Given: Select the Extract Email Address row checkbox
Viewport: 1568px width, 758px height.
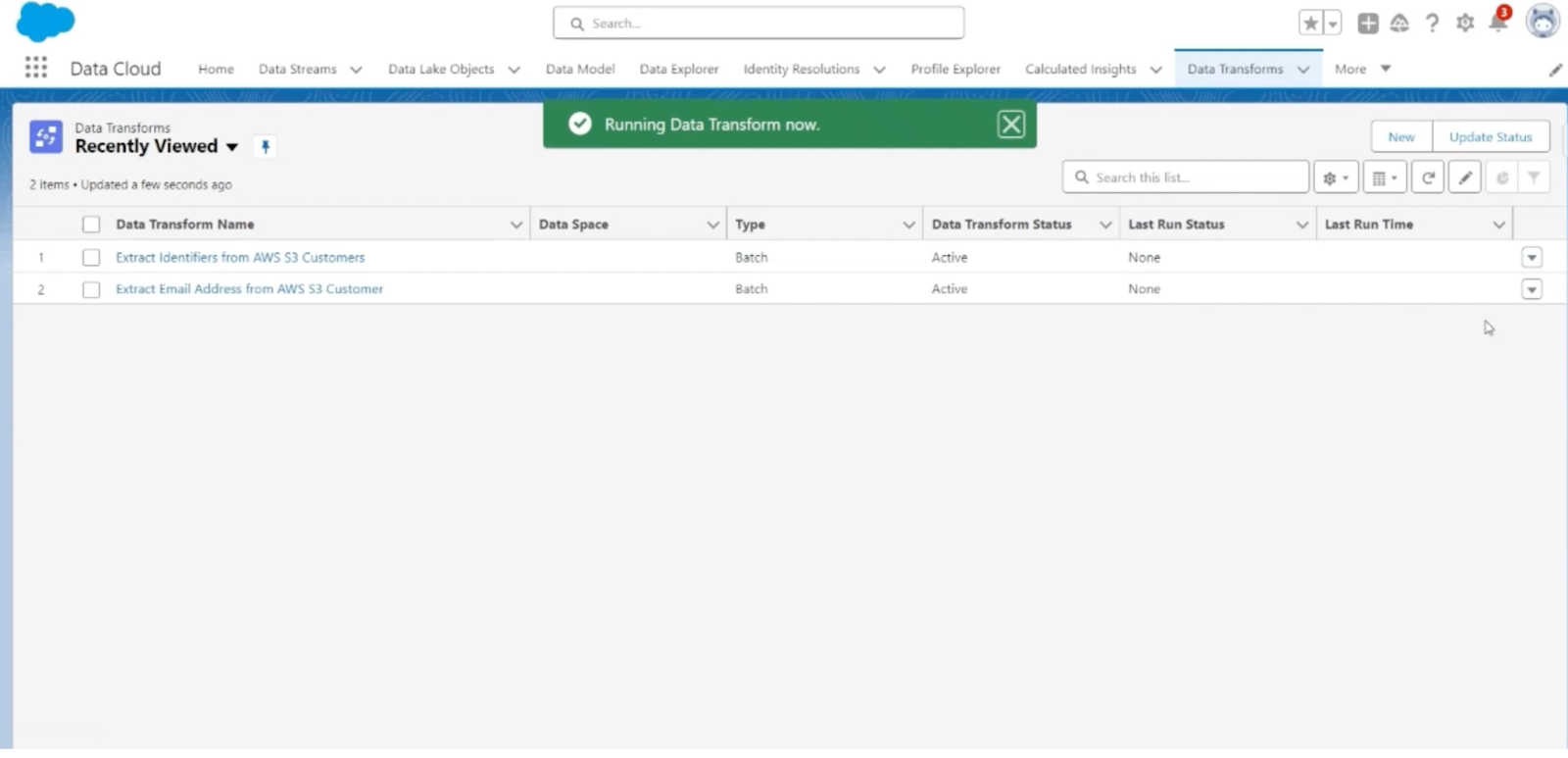Looking at the screenshot, I should [x=91, y=289].
